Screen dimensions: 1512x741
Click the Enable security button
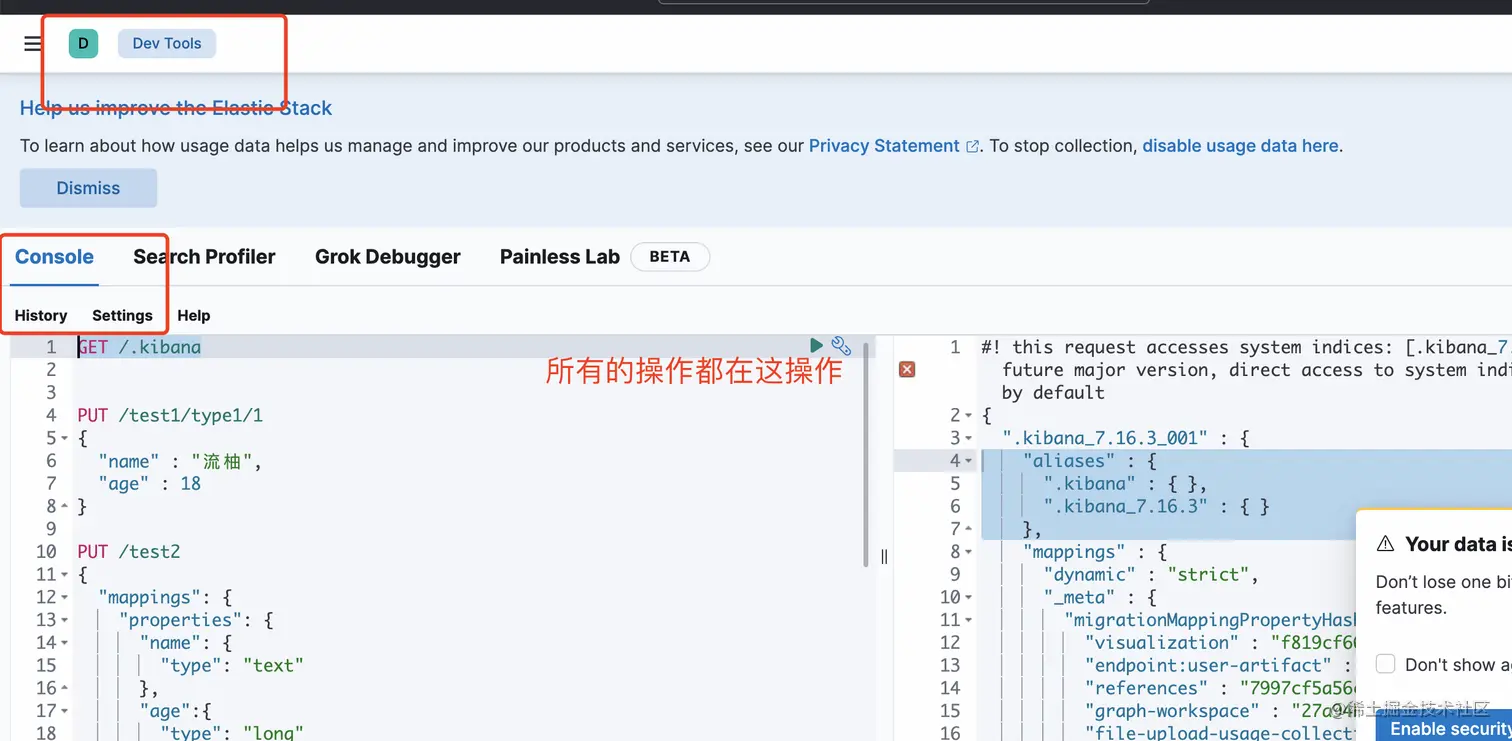tap(1444, 727)
